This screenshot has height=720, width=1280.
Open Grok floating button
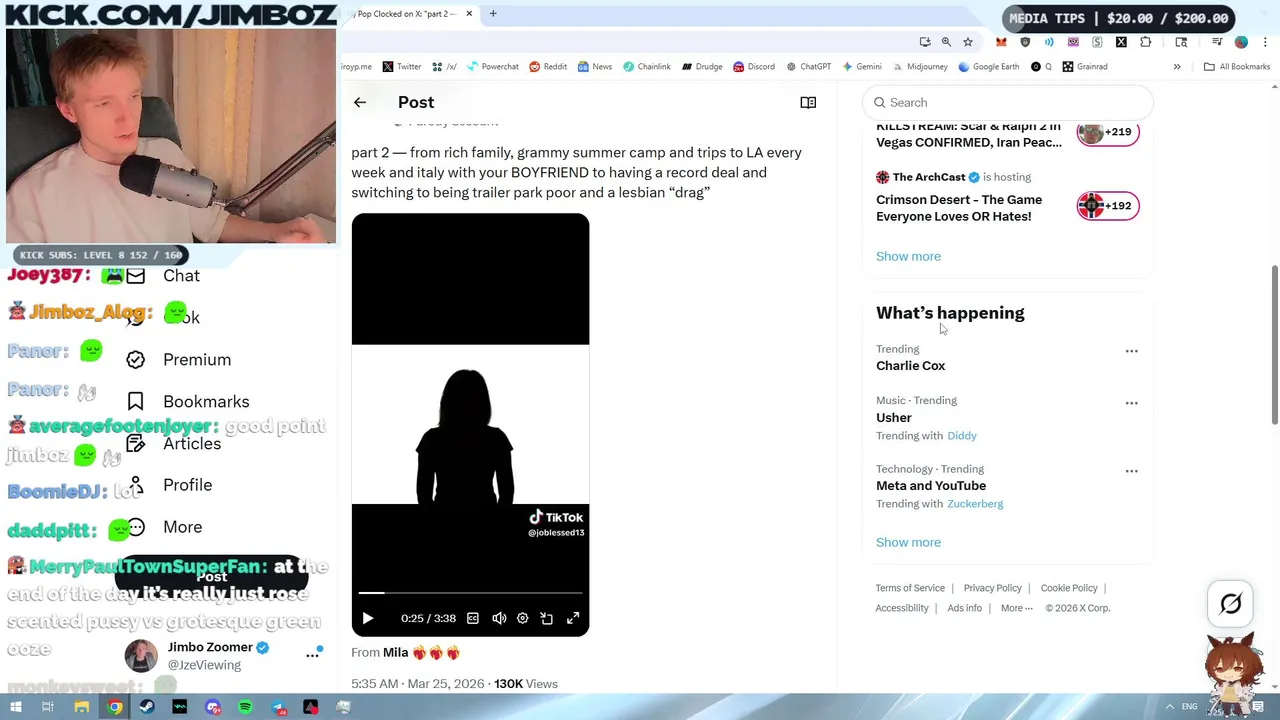point(1231,604)
